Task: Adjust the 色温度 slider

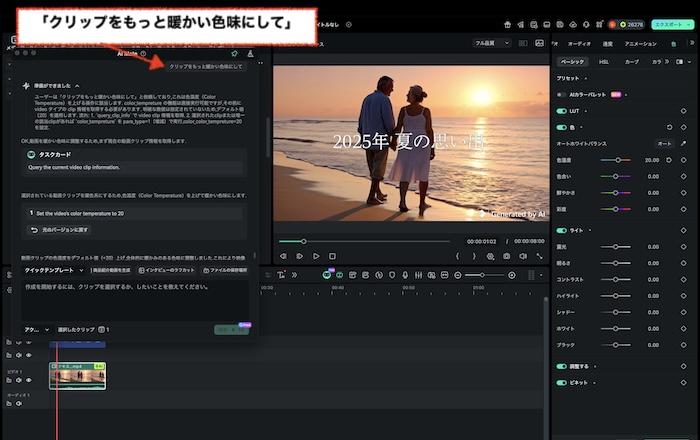Action: 615,160
